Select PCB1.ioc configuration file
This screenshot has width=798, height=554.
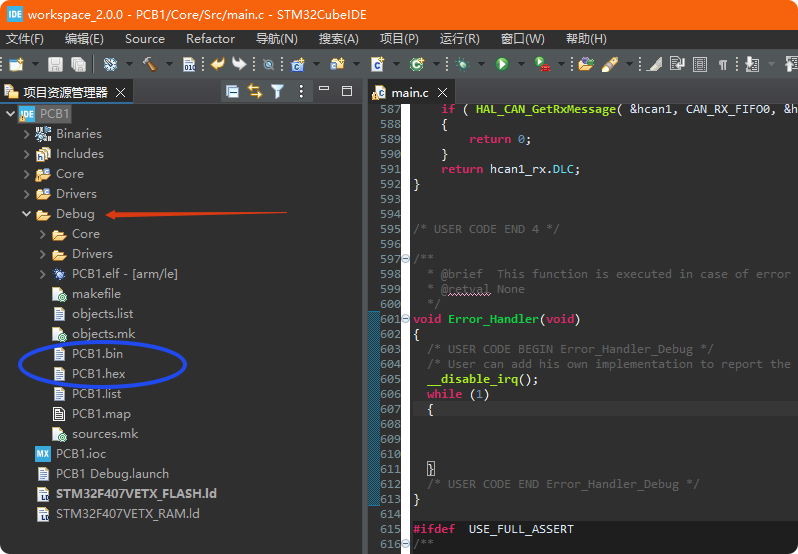click(x=80, y=454)
